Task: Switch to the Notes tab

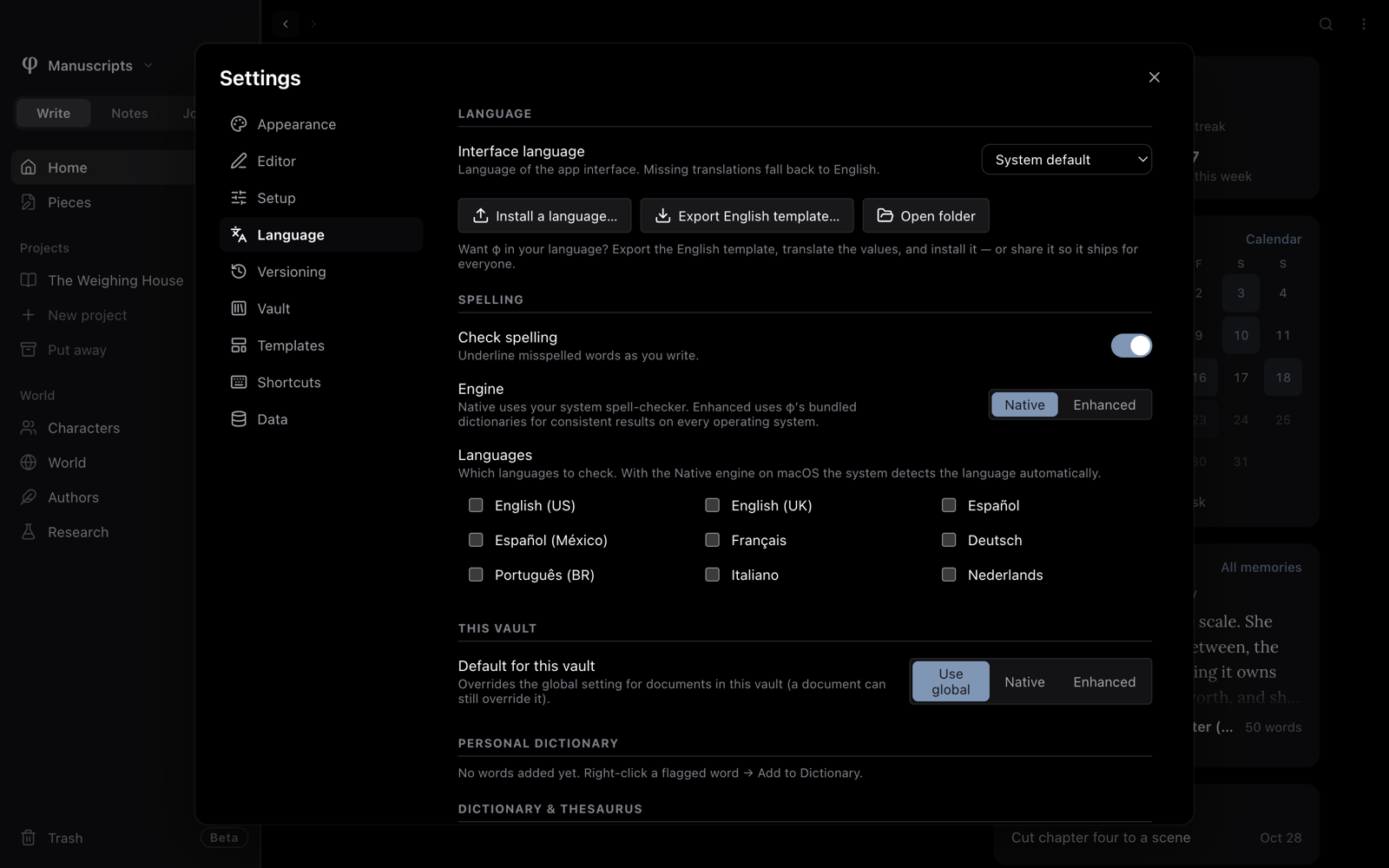Action: tap(129, 113)
